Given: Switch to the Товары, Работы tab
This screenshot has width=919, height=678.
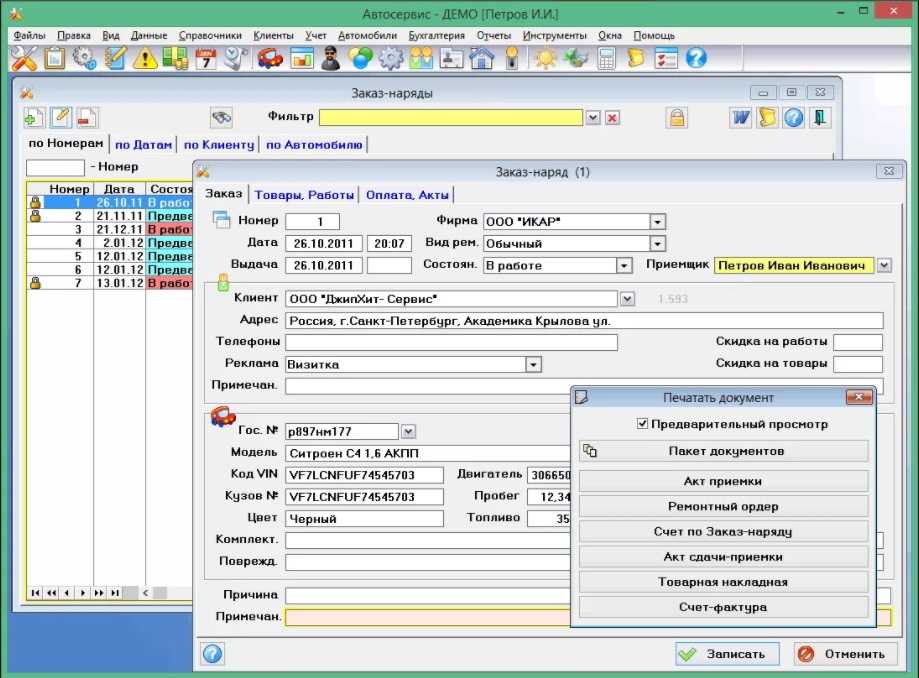Looking at the screenshot, I should click(304, 195).
